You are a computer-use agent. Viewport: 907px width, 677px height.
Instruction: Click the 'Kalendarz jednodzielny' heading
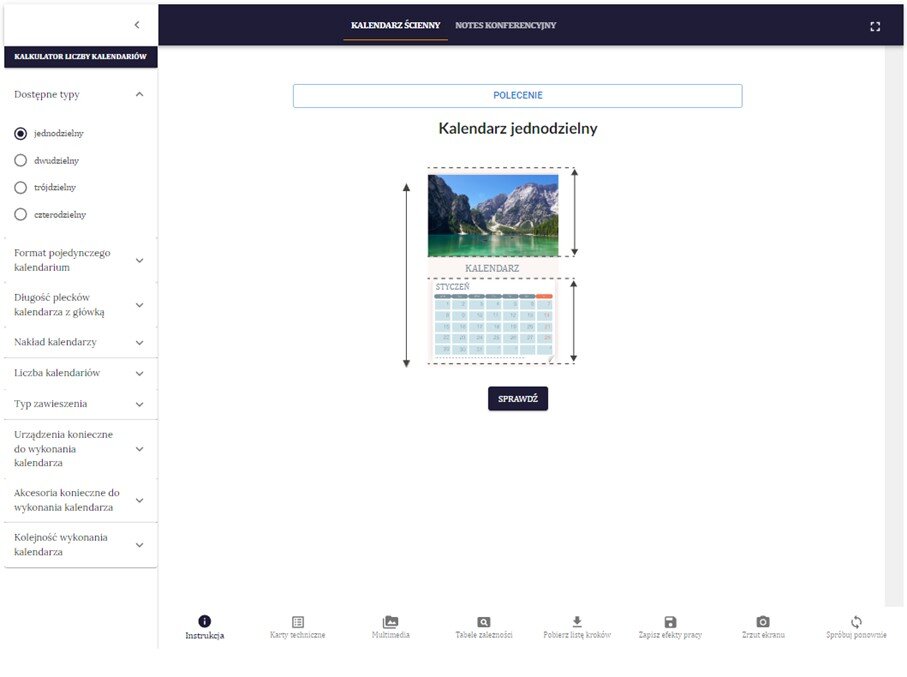pos(518,128)
